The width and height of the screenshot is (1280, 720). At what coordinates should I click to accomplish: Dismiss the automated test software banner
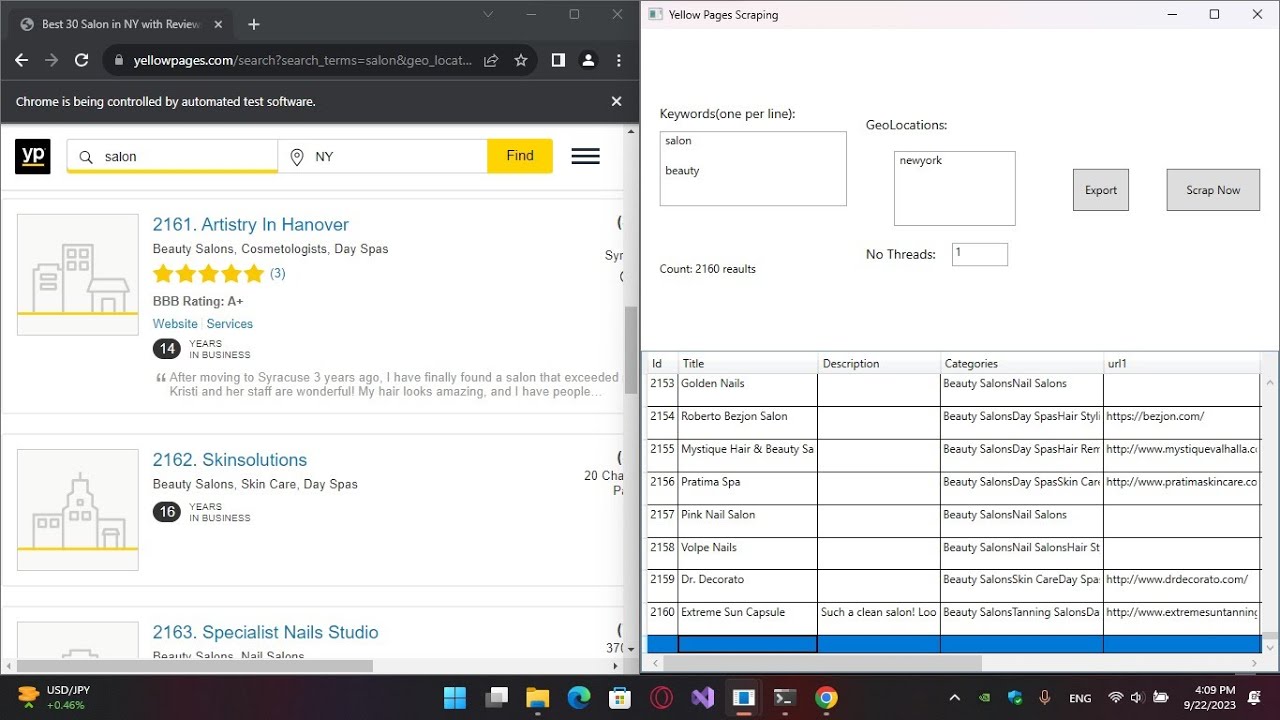616,101
